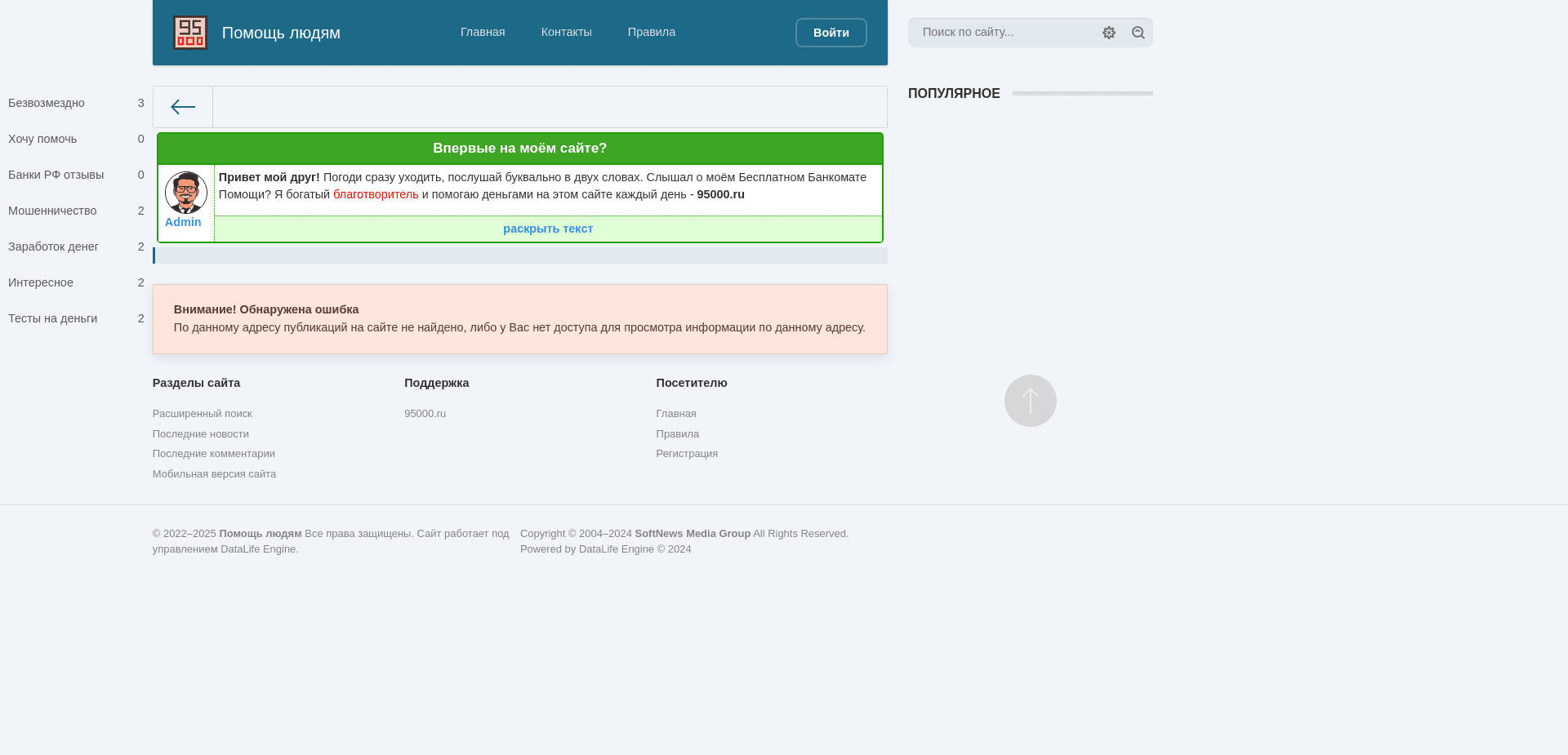Click into the site search field
The height and width of the screenshot is (755, 1568).
(x=1004, y=33)
